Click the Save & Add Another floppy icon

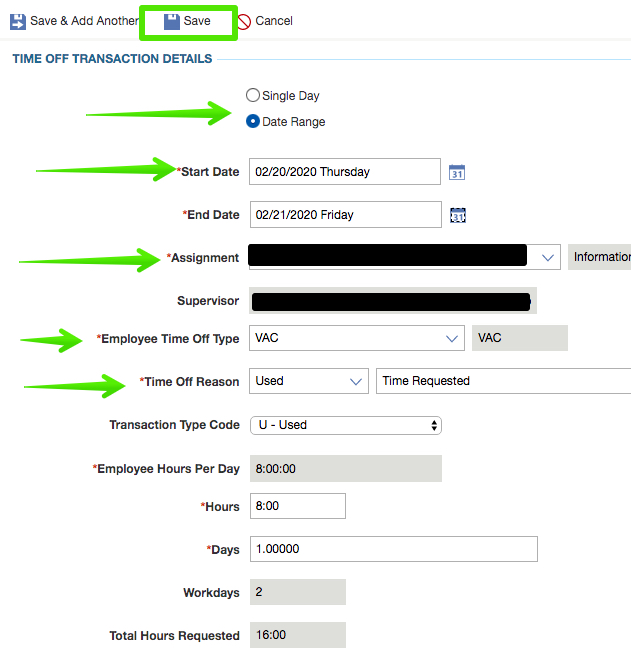18,21
